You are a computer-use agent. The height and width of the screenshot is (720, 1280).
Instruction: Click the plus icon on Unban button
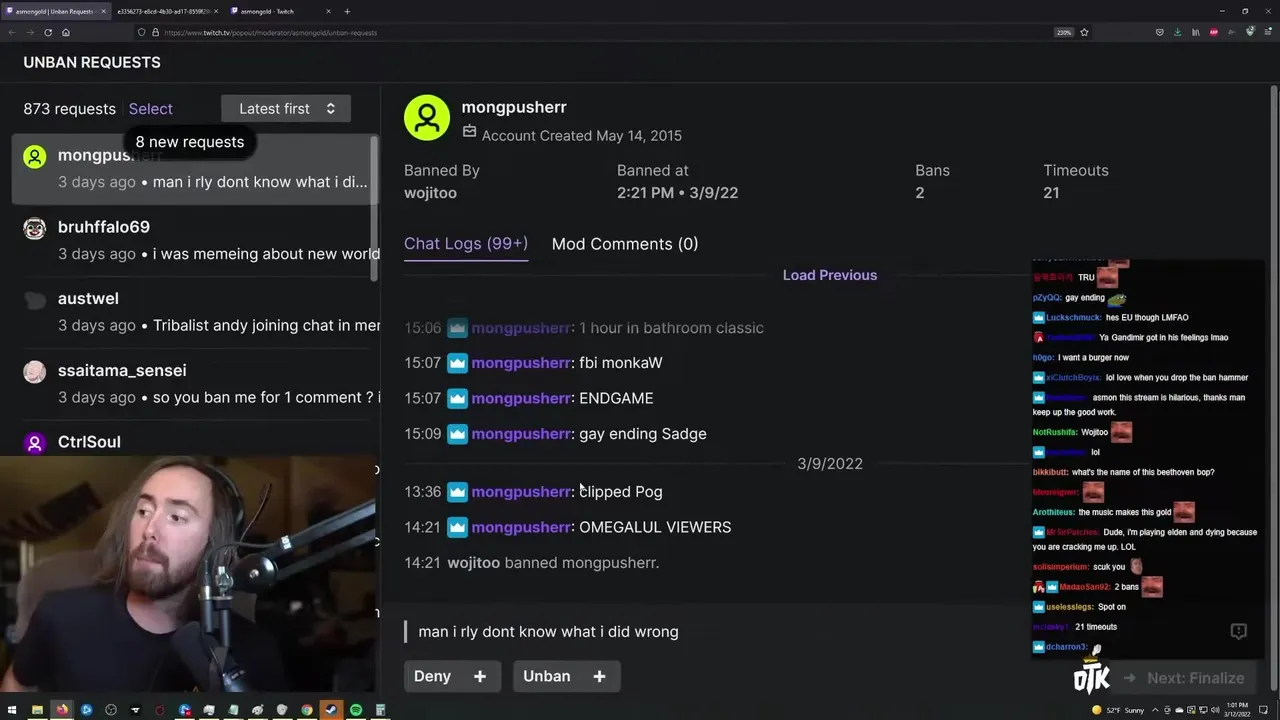click(599, 677)
